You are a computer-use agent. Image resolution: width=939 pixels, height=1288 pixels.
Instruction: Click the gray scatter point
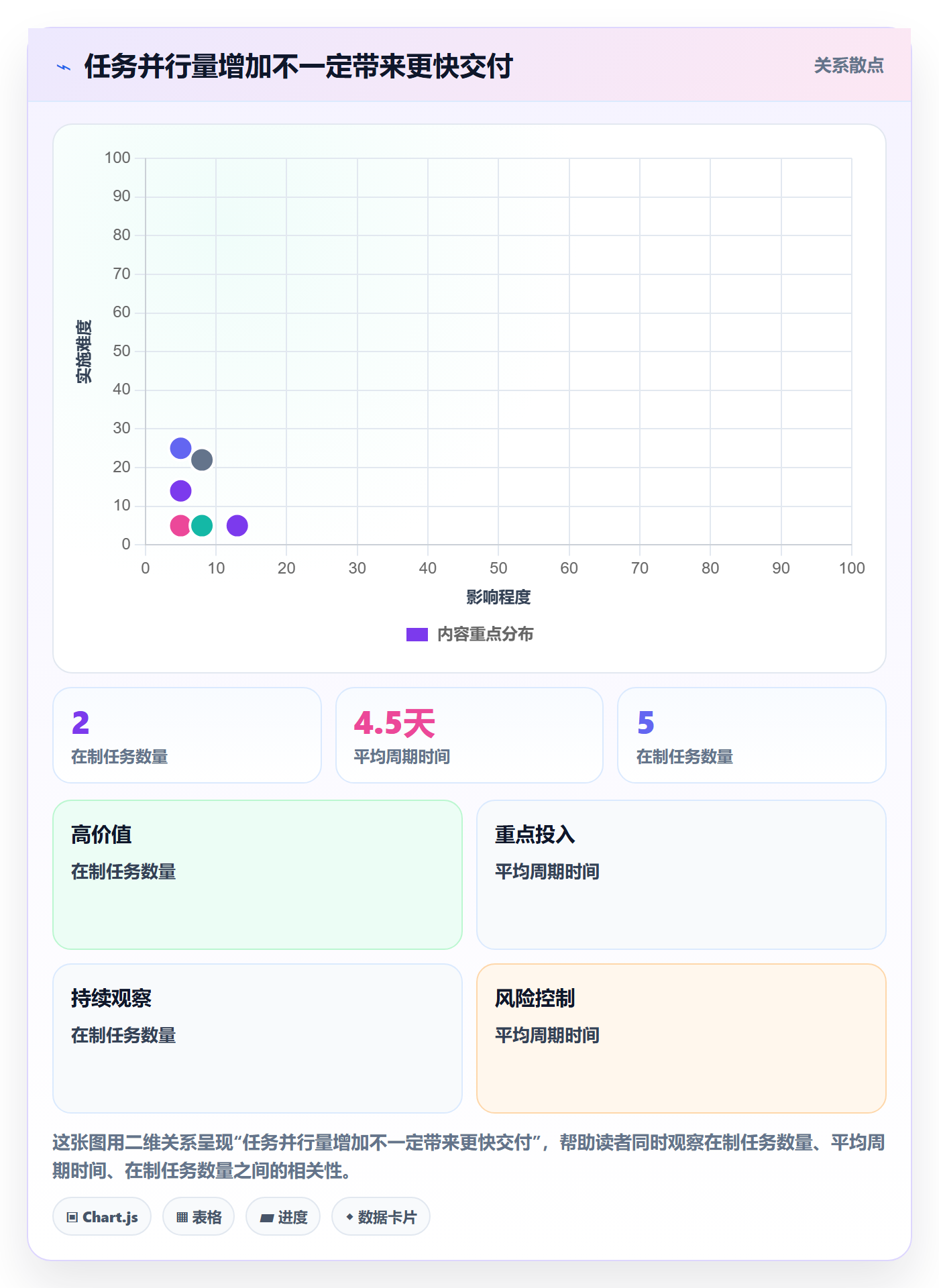point(202,460)
